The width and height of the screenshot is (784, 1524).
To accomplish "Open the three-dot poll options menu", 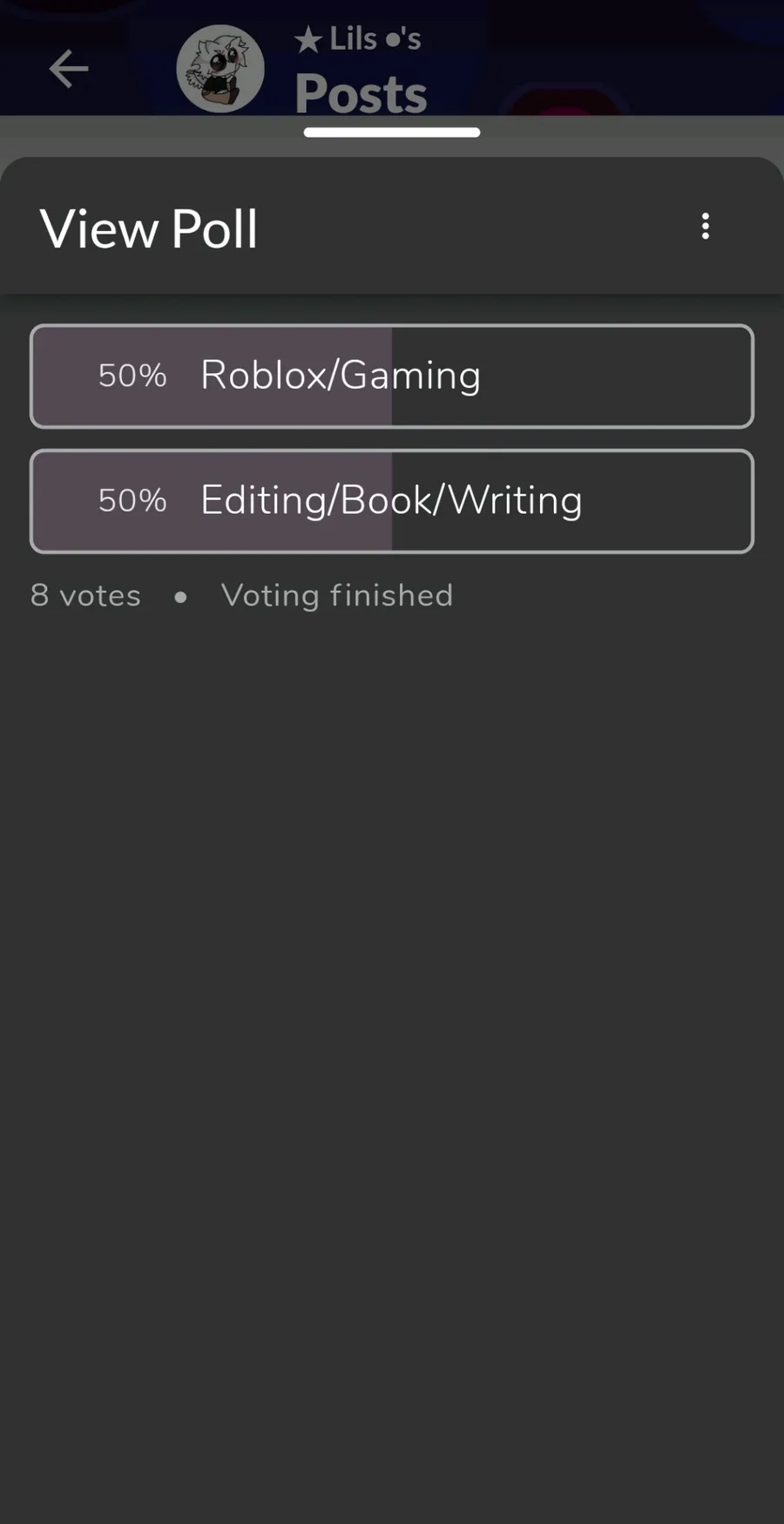I will point(706,227).
